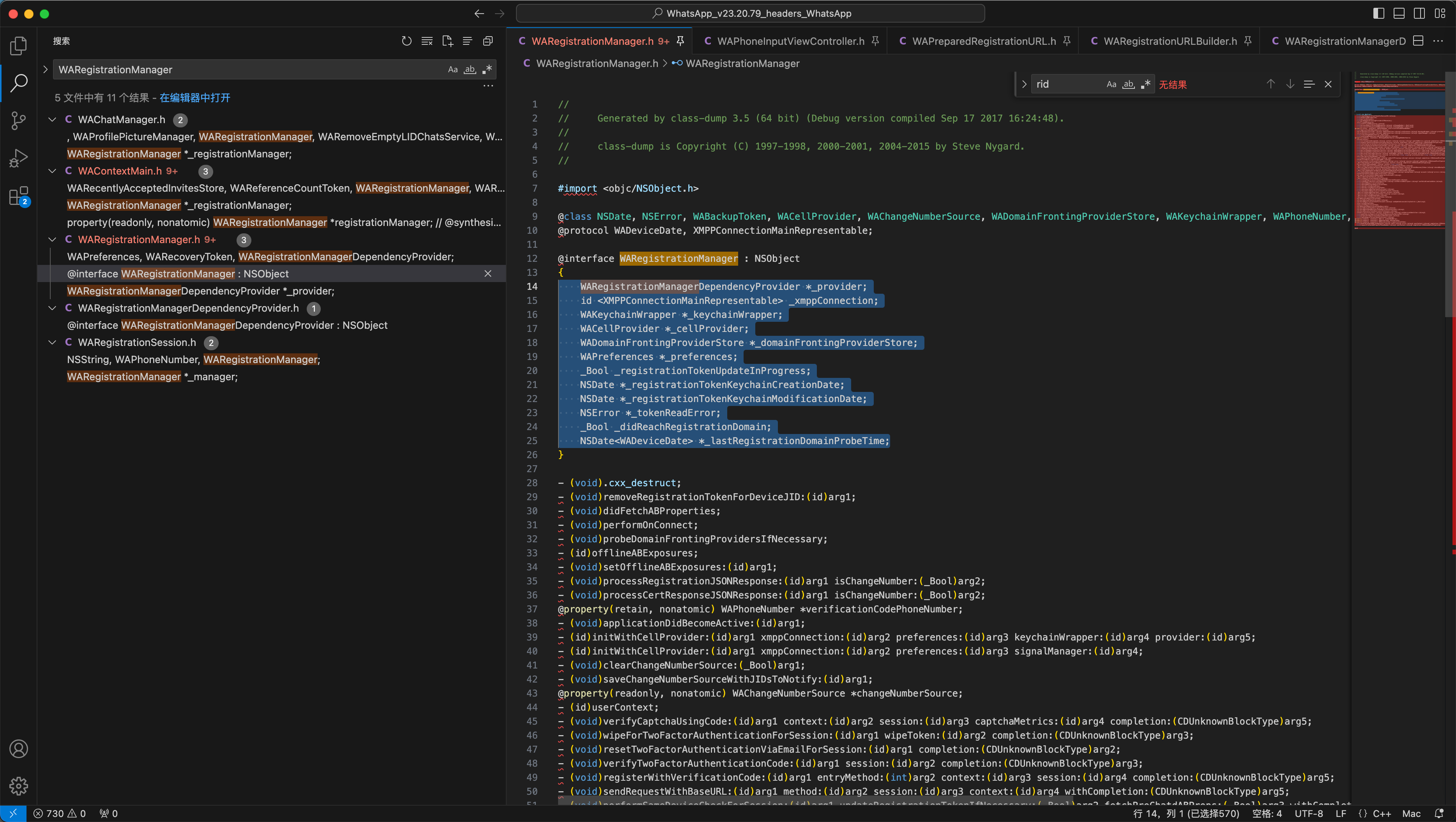1456x822 pixels.
Task: Click the minimap code overview
Action: [1399, 153]
